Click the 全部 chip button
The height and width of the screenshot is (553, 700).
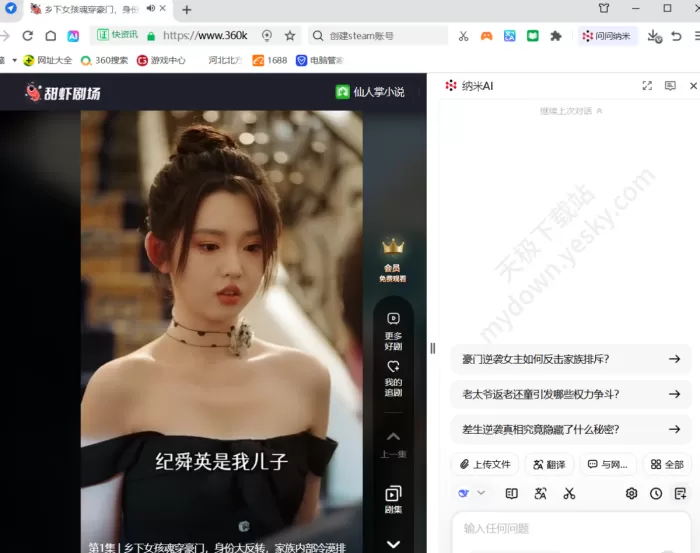[x=667, y=465]
